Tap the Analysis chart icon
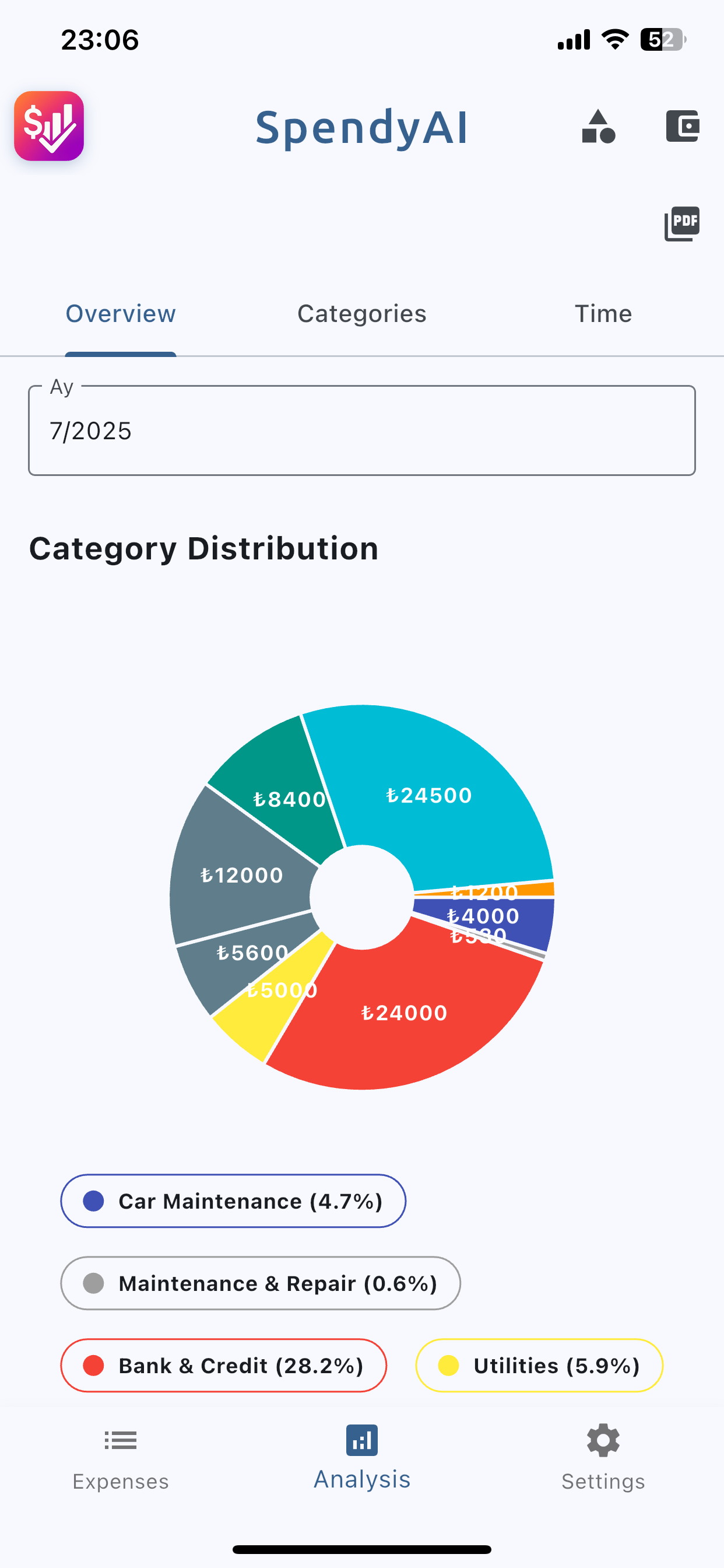Viewport: 724px width, 1568px height. click(x=362, y=1440)
